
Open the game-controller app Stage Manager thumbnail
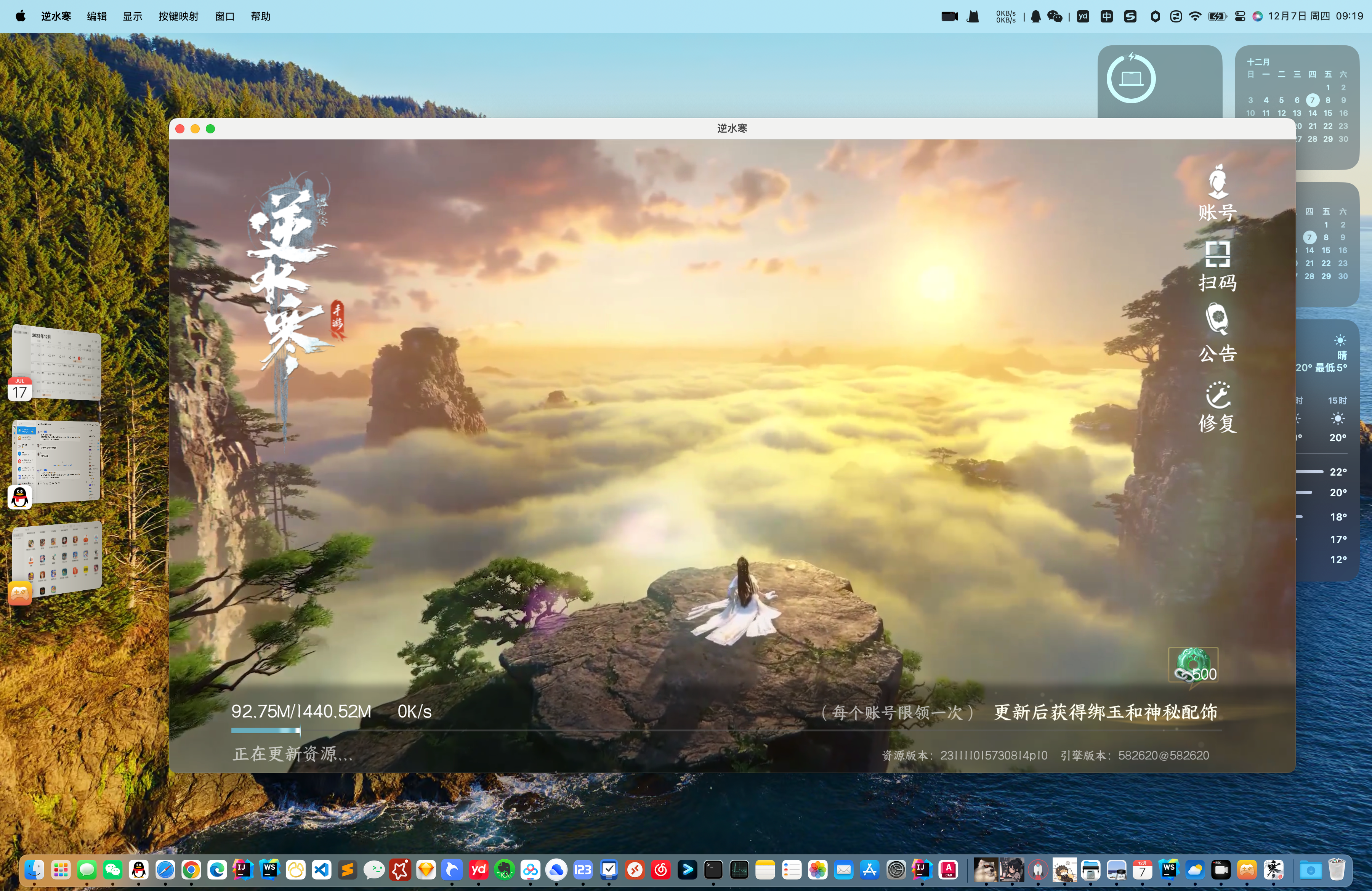coord(56,560)
